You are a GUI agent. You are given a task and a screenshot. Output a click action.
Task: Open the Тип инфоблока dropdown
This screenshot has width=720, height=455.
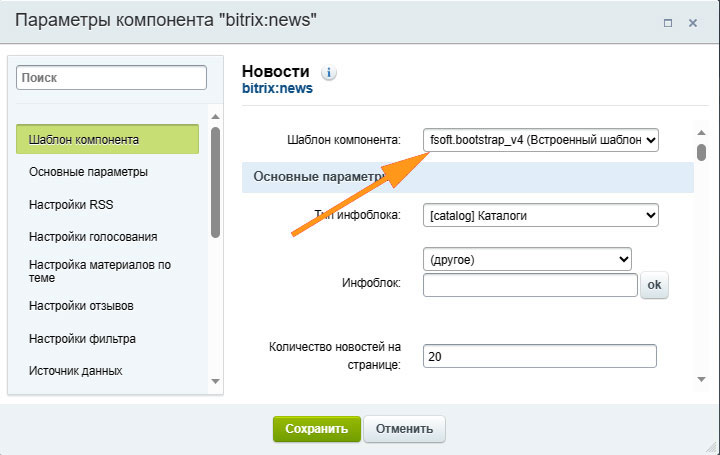(x=540, y=214)
